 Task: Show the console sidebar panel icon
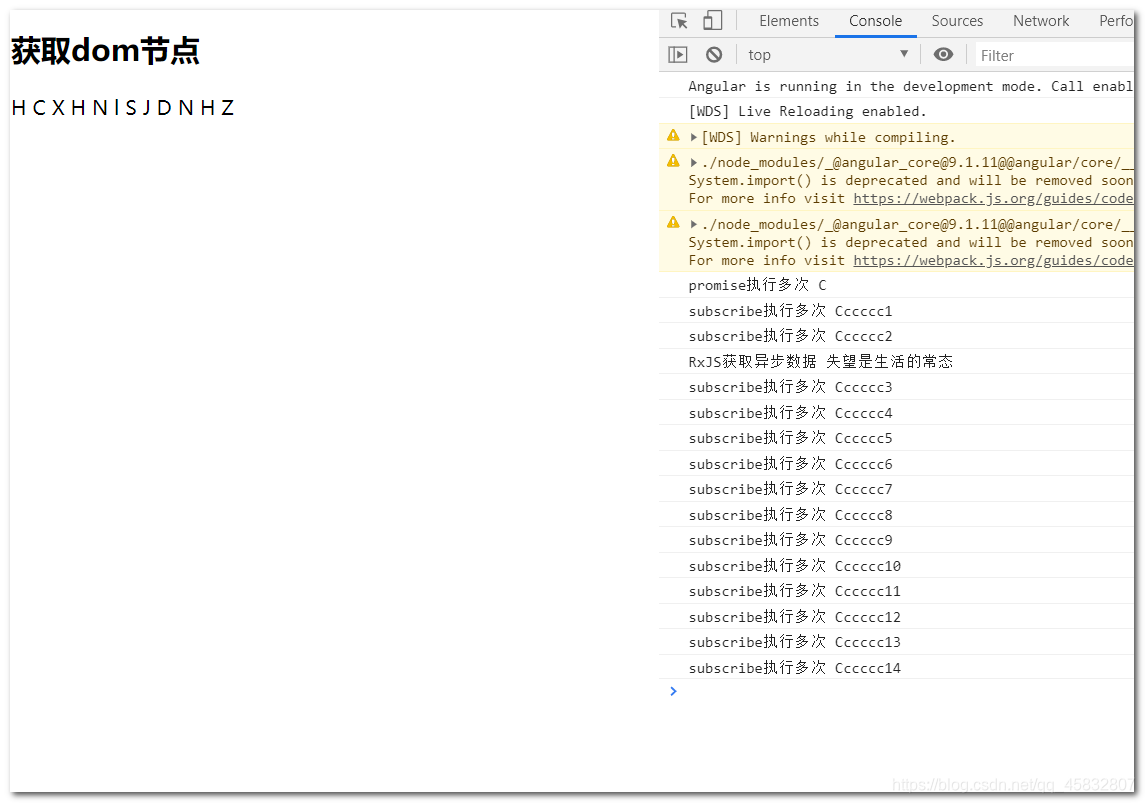pyautogui.click(x=678, y=55)
